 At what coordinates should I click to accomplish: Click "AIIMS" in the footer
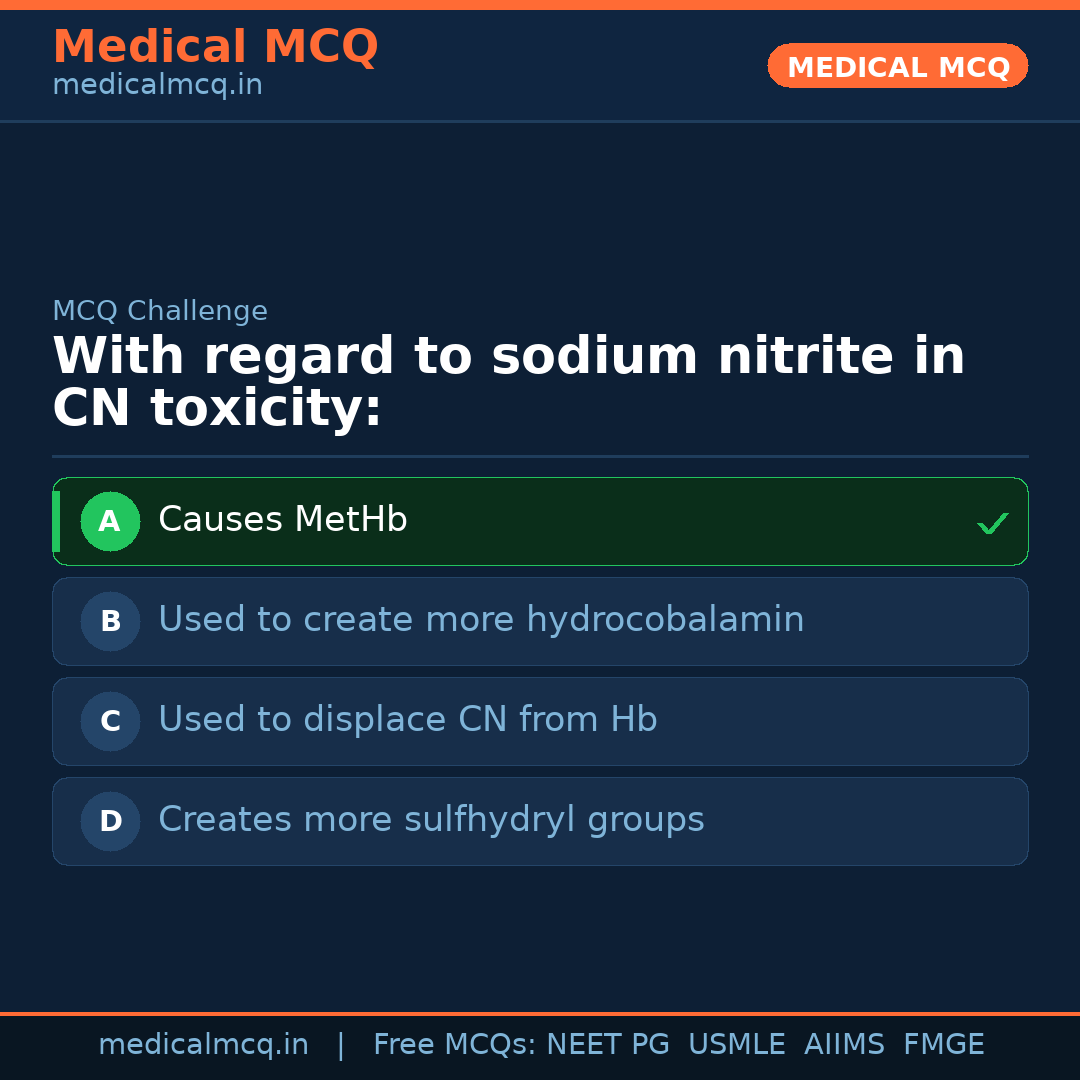(x=844, y=1045)
